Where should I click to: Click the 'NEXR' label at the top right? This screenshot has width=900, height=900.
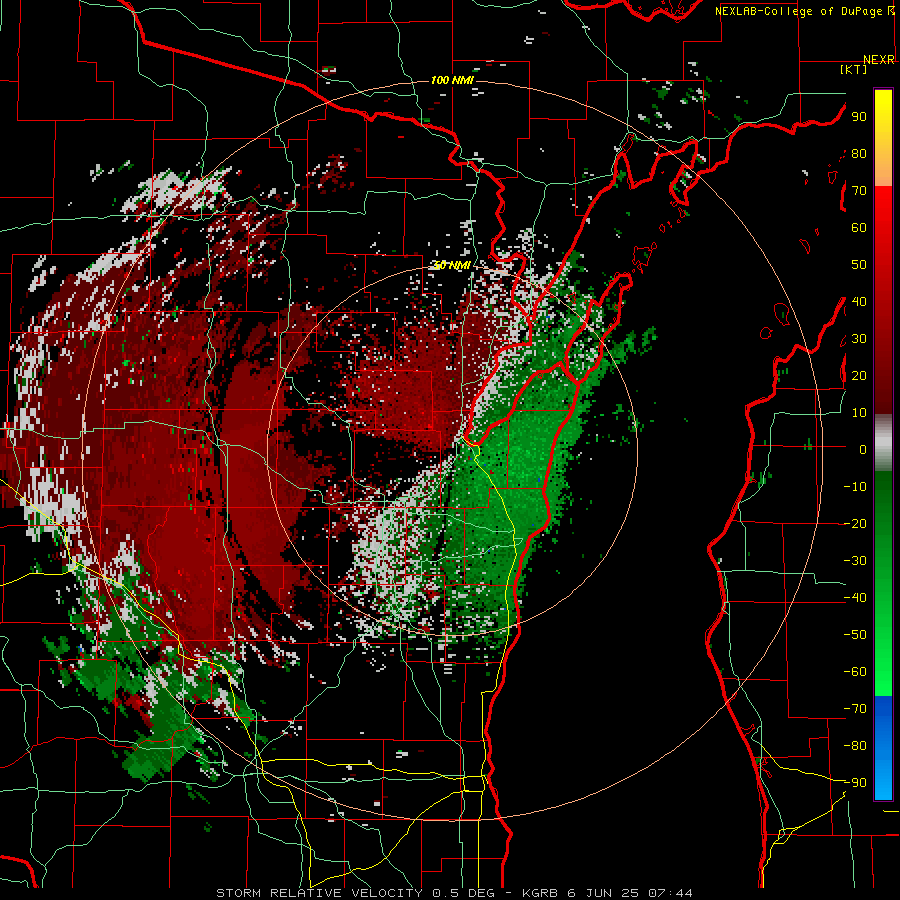tap(879, 60)
